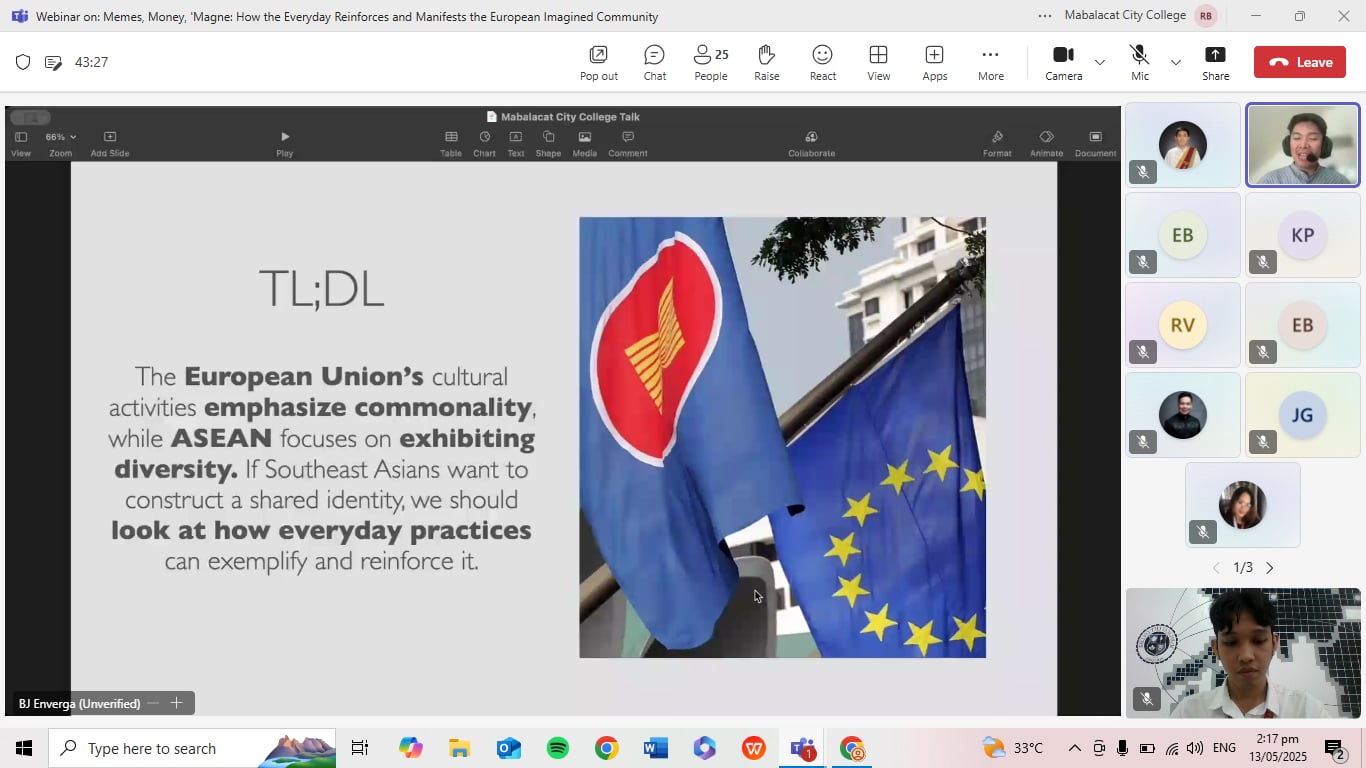
Task: Open File Explorer from the taskbar
Action: tap(459, 748)
